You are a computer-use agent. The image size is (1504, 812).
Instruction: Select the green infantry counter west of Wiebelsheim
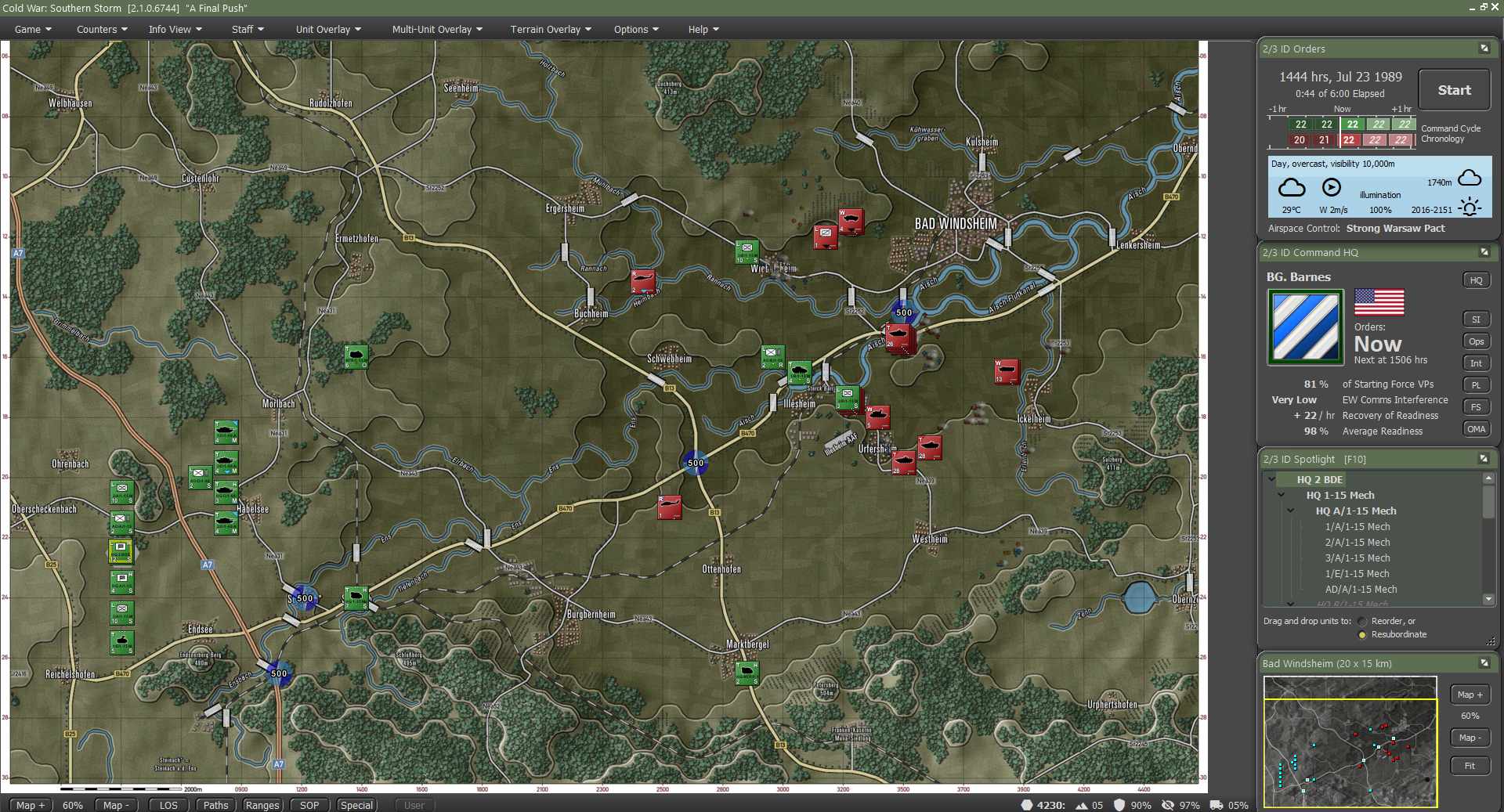(747, 252)
